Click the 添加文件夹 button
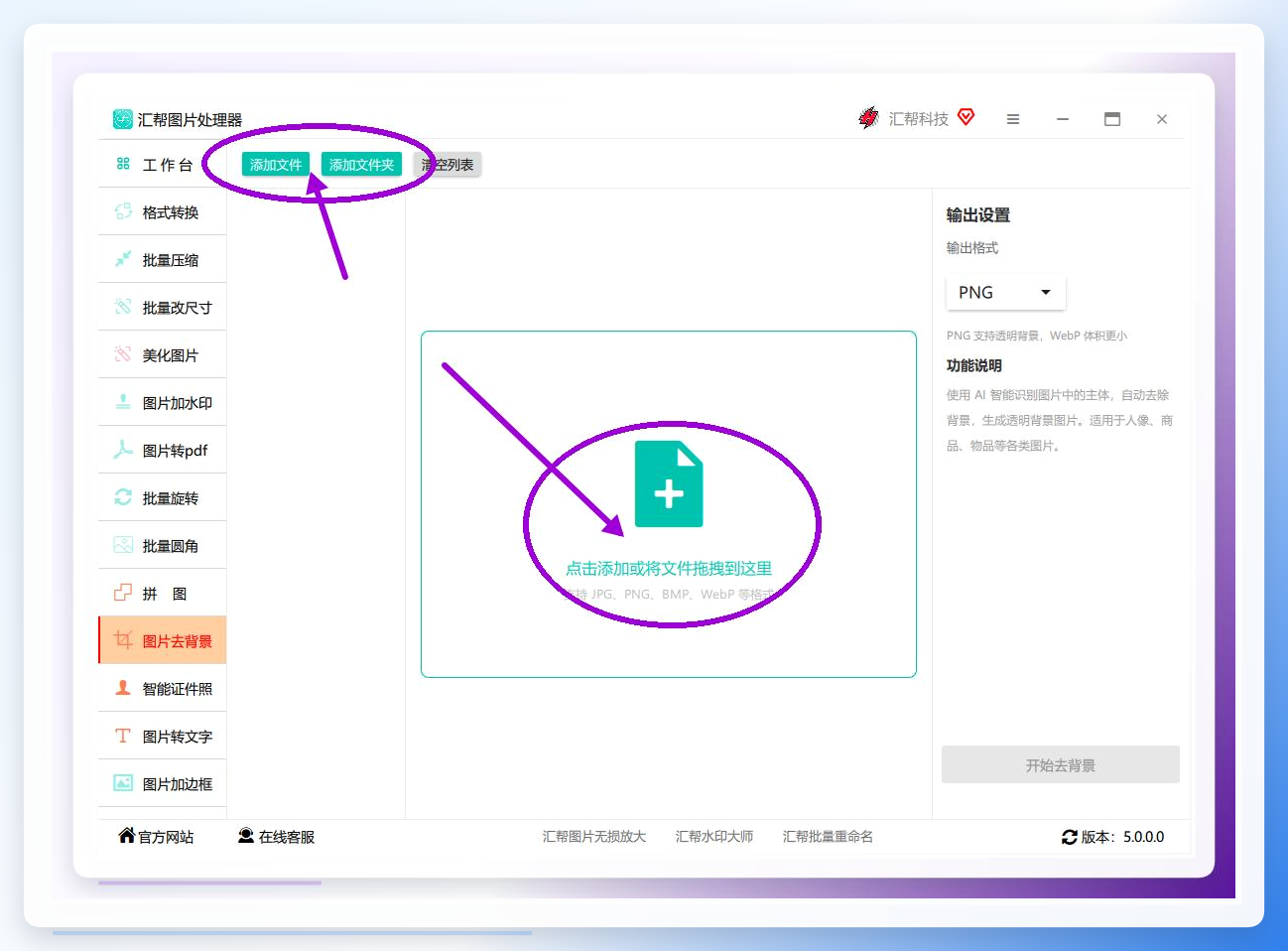 point(362,165)
